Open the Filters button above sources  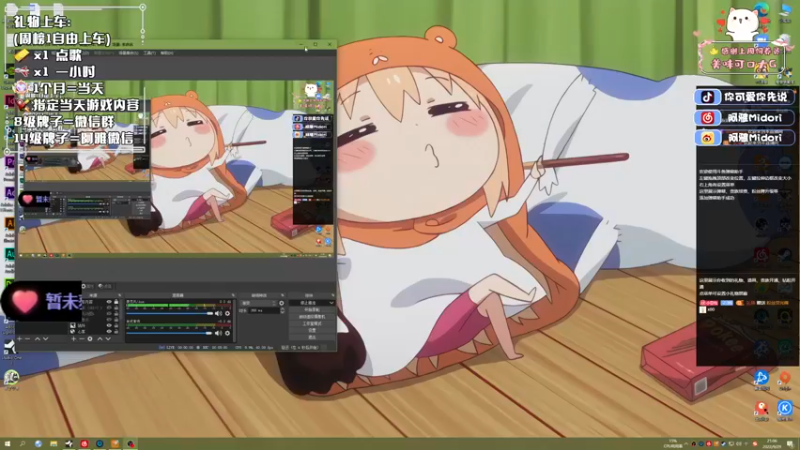coord(105,286)
